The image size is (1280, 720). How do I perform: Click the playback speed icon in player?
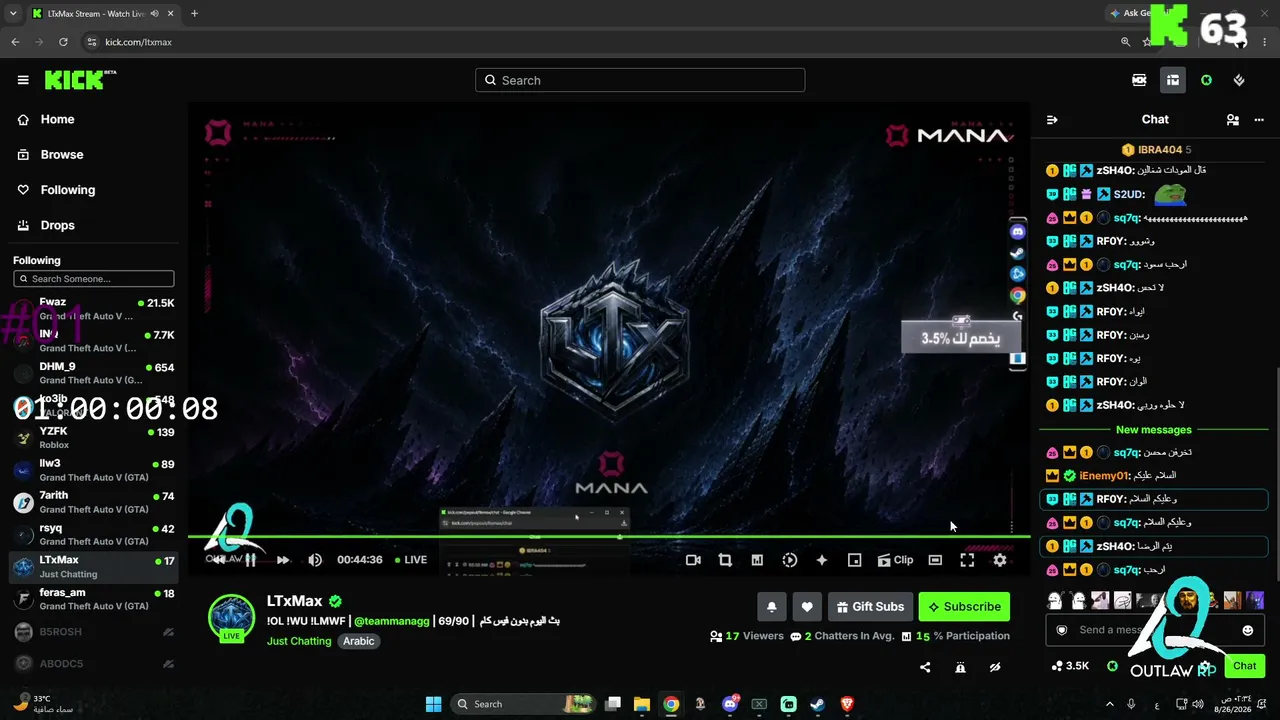[790, 560]
